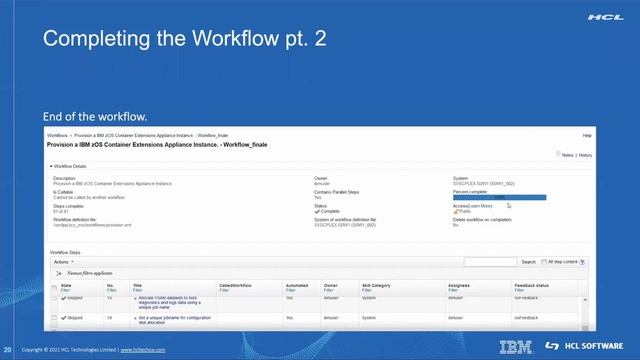Click the workflow steps search field

(x=490, y=262)
